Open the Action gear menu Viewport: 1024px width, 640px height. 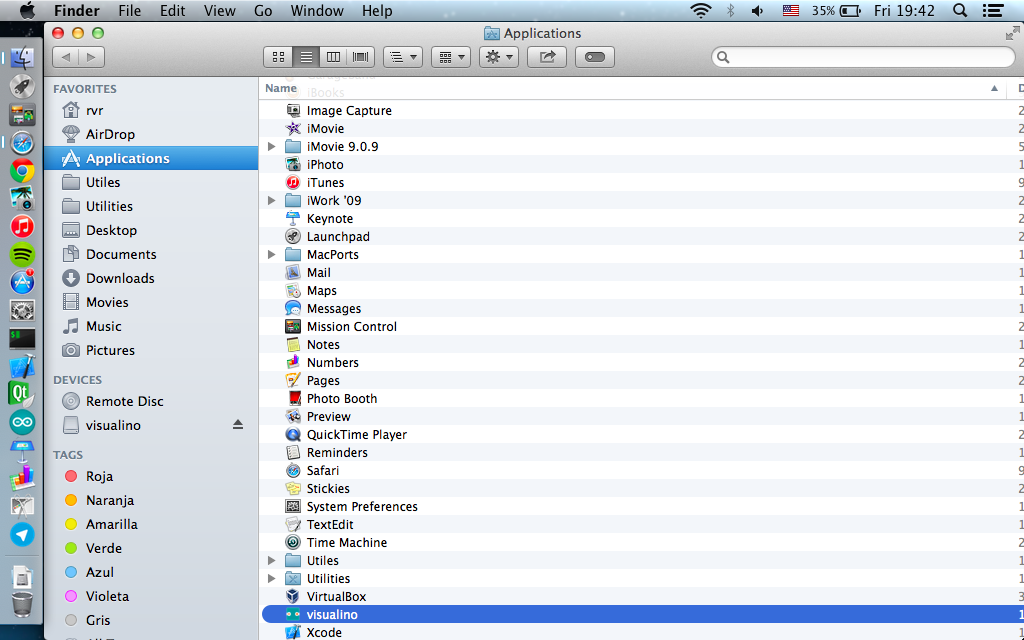click(x=499, y=57)
